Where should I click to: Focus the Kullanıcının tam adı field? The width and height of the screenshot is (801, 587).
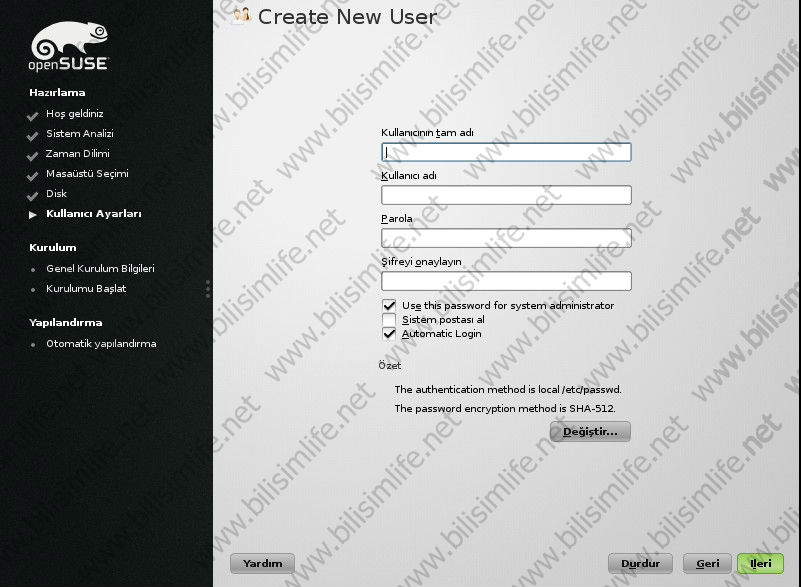tap(506, 152)
